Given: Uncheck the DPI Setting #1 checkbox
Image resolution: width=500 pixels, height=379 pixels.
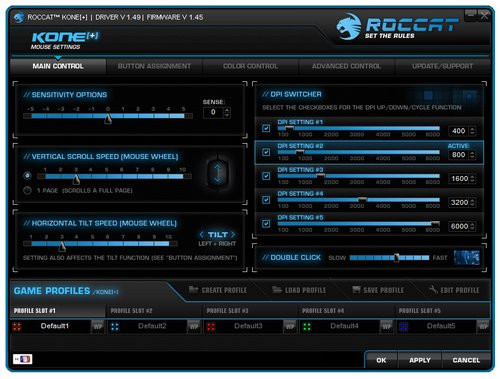Looking at the screenshot, I should click(x=266, y=128).
